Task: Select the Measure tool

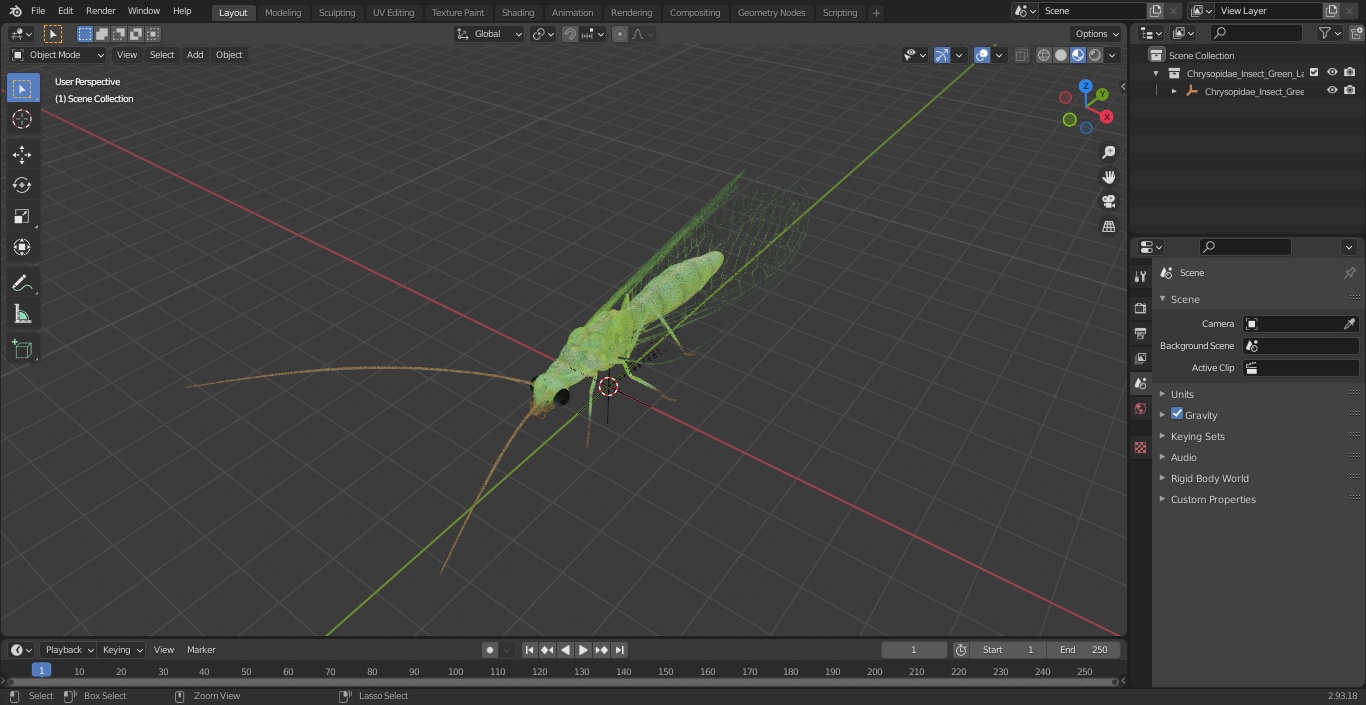Action: (x=22, y=314)
